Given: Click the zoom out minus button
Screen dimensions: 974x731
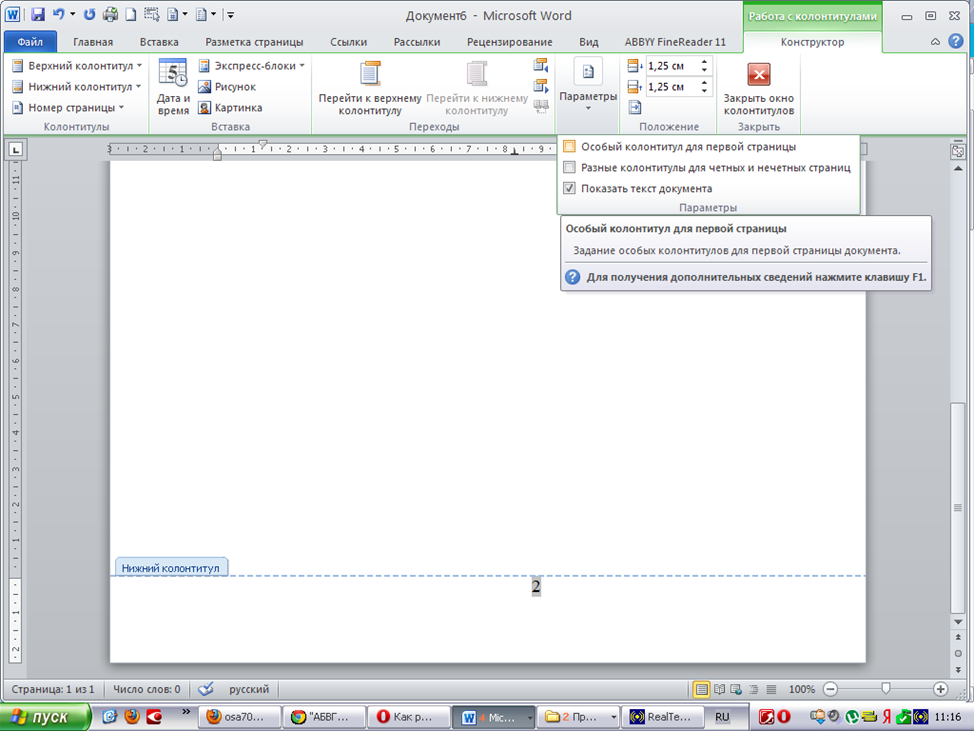Looking at the screenshot, I should 831,689.
